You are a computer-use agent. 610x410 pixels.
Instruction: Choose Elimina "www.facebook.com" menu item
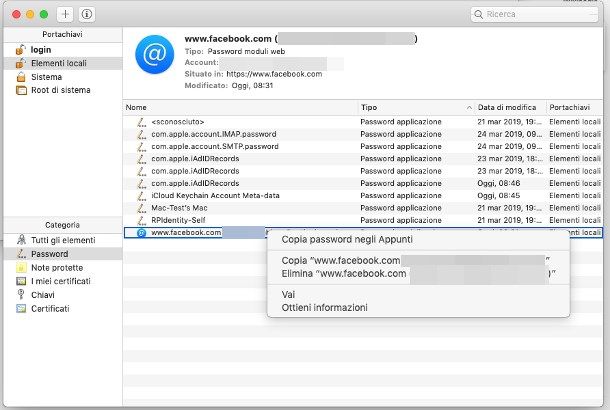click(418, 273)
